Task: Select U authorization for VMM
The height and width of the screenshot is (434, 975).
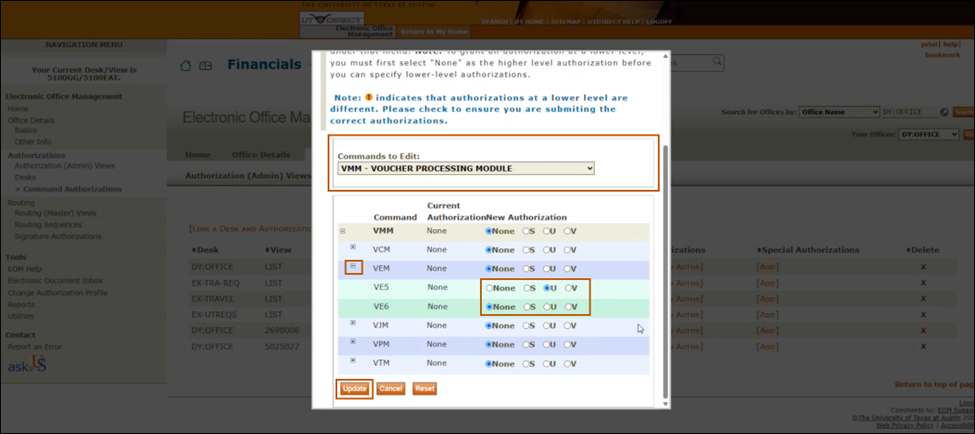Action: pos(547,231)
